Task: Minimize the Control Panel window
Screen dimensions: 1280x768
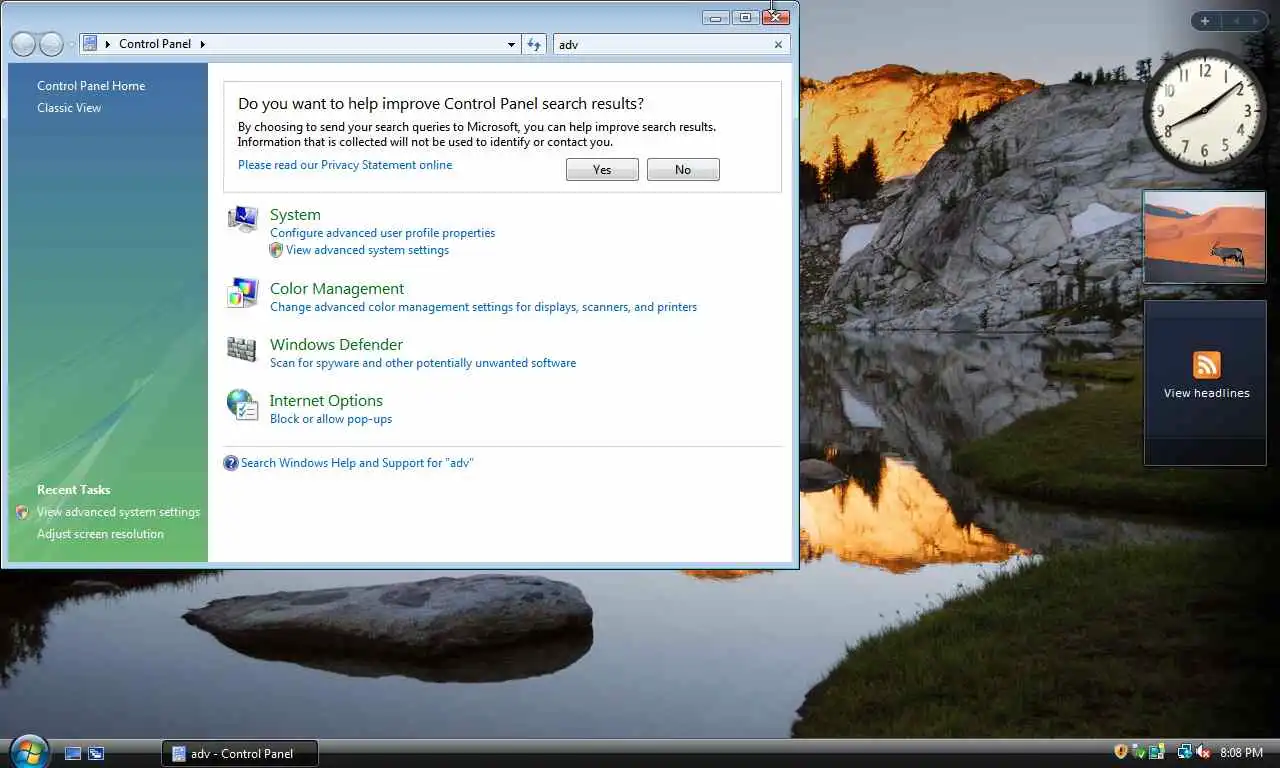Action: pyautogui.click(x=715, y=17)
